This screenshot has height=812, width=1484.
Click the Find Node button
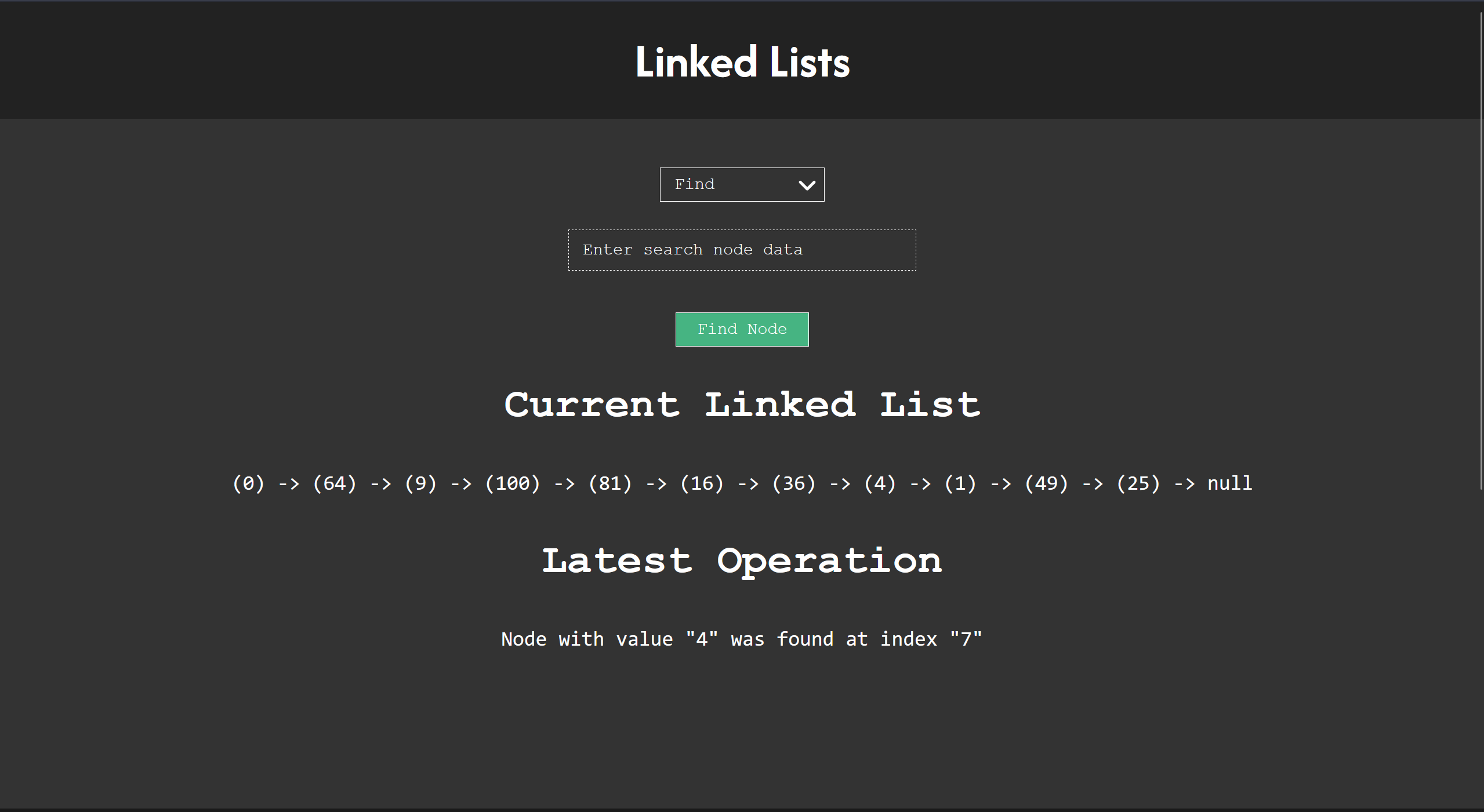(742, 329)
